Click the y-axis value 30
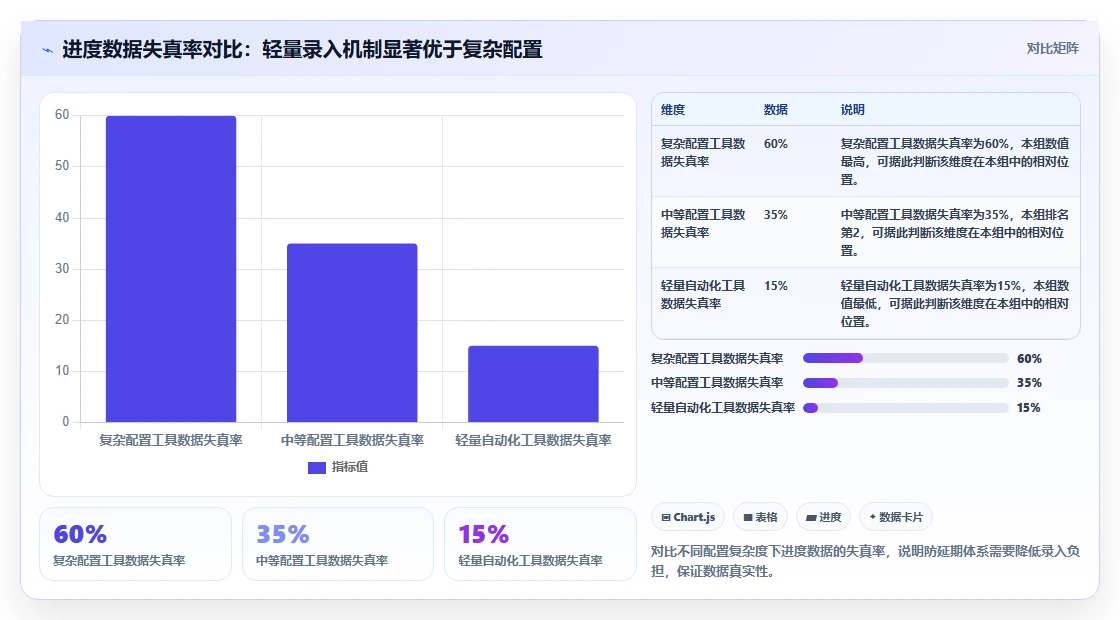Image resolution: width=1120 pixels, height=620 pixels. [x=62, y=269]
